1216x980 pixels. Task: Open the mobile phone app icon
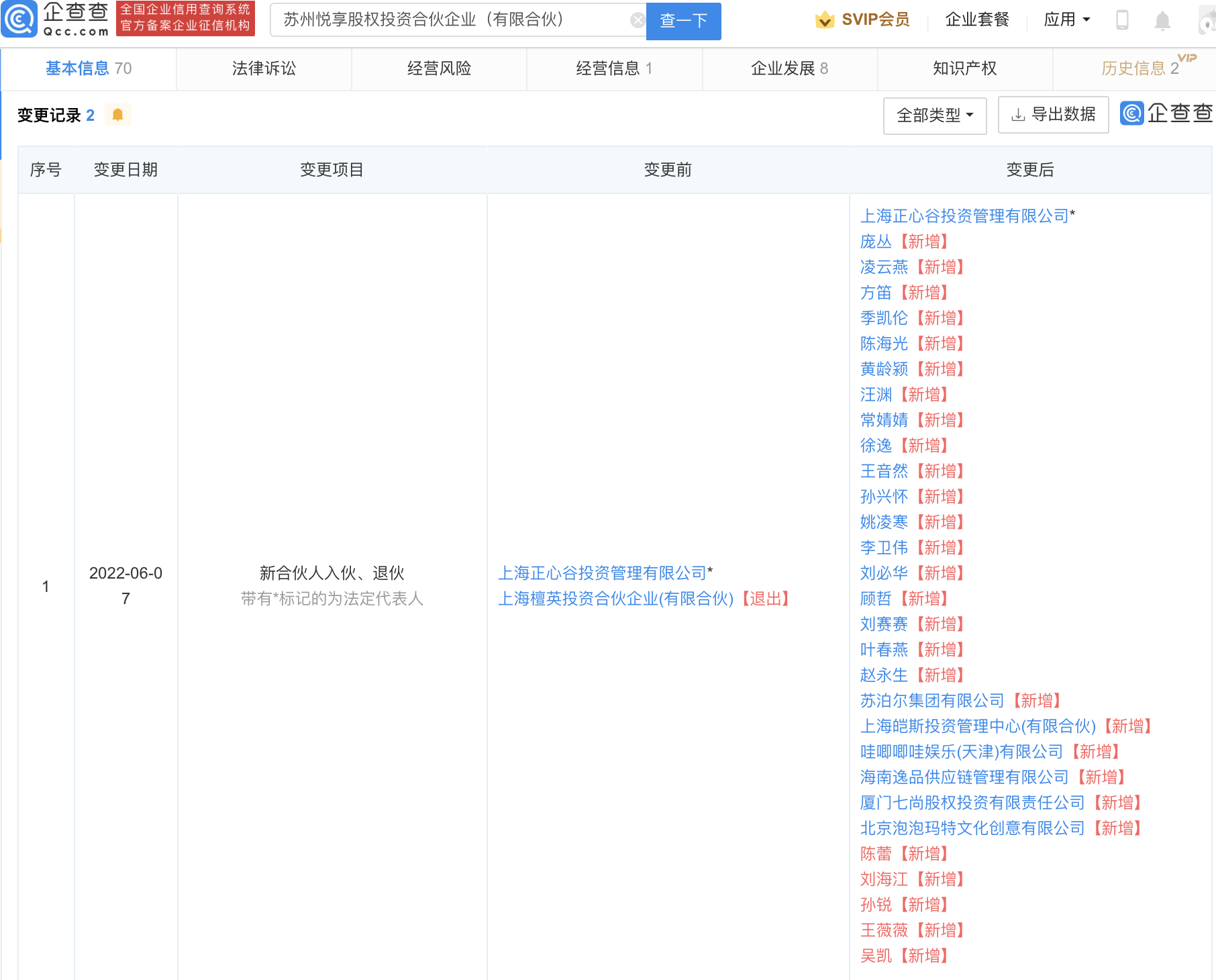1121,20
